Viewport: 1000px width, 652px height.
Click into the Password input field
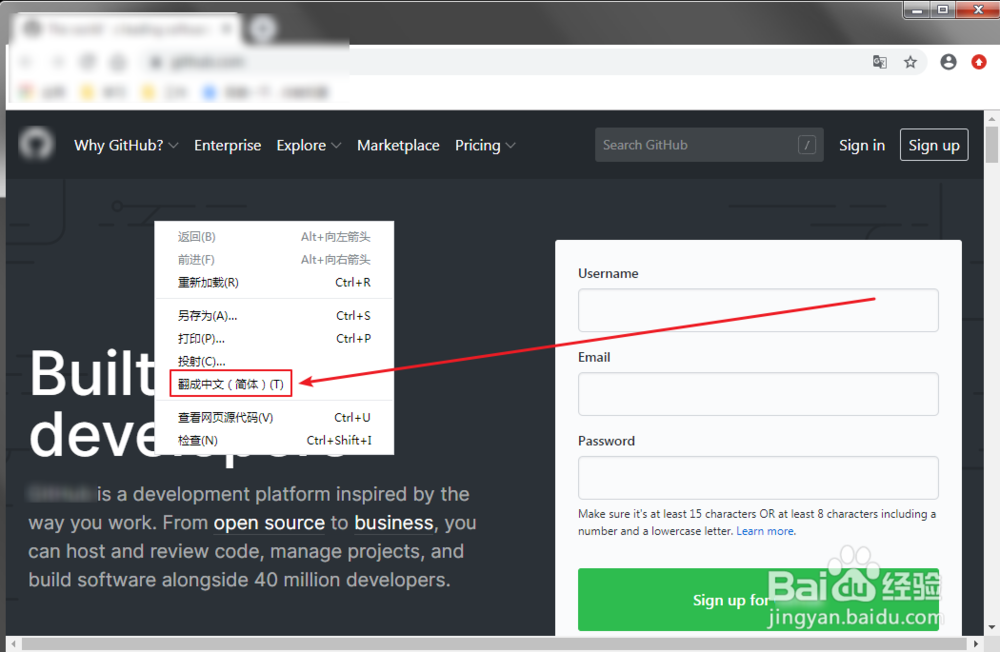click(758, 478)
